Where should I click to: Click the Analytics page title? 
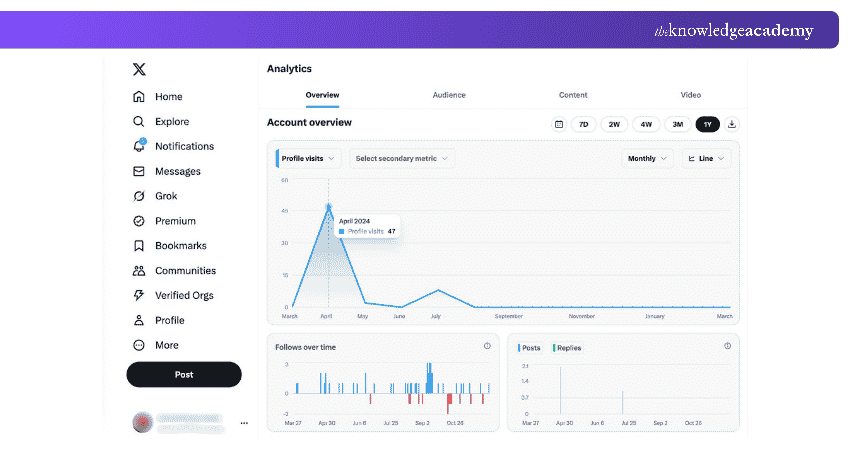[x=289, y=69]
